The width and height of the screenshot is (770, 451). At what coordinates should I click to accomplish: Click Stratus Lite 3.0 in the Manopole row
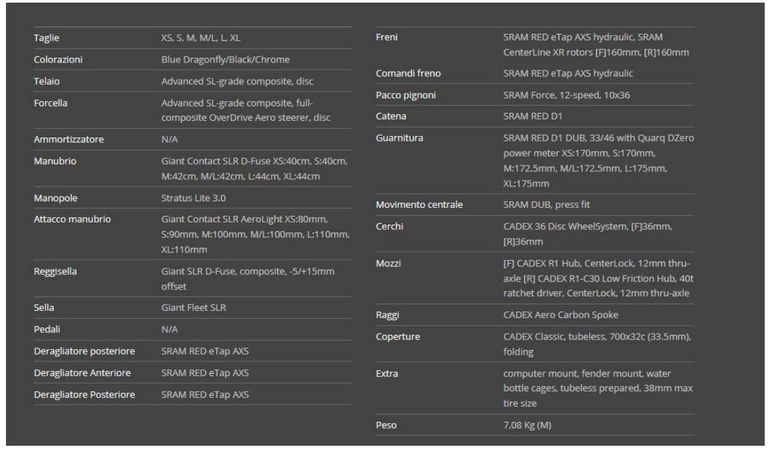click(x=193, y=198)
